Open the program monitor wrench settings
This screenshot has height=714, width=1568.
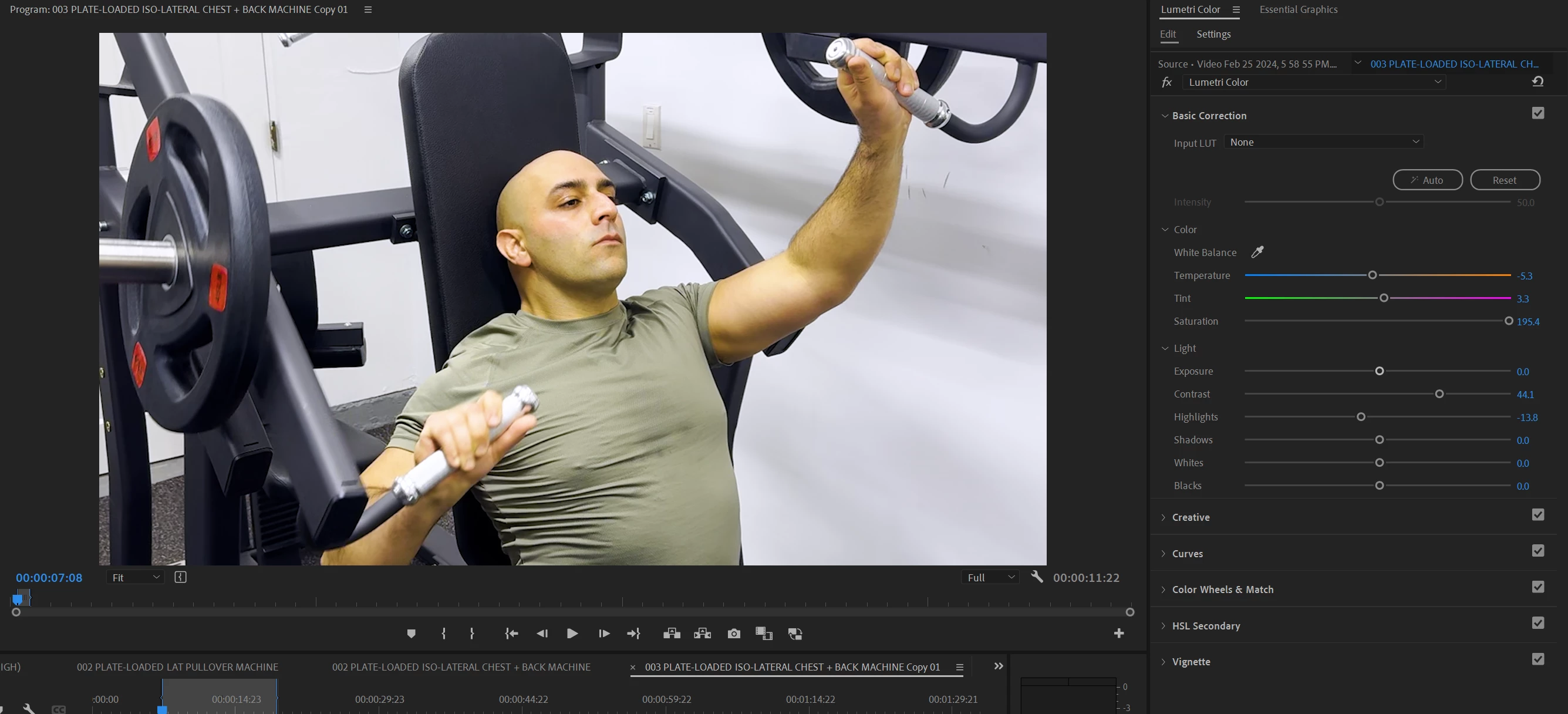point(1037,577)
